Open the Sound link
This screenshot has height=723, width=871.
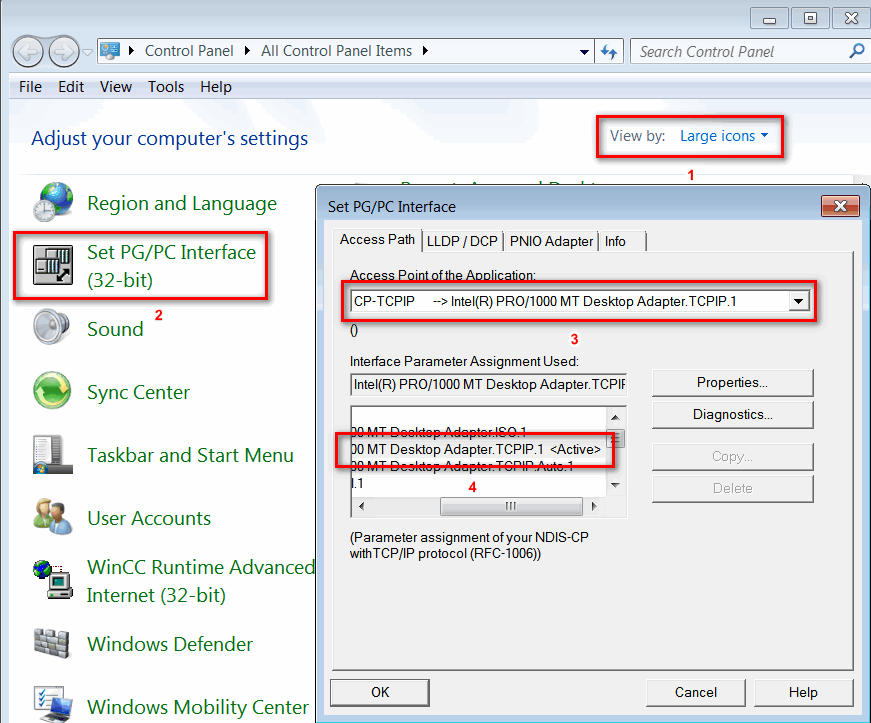coord(115,329)
